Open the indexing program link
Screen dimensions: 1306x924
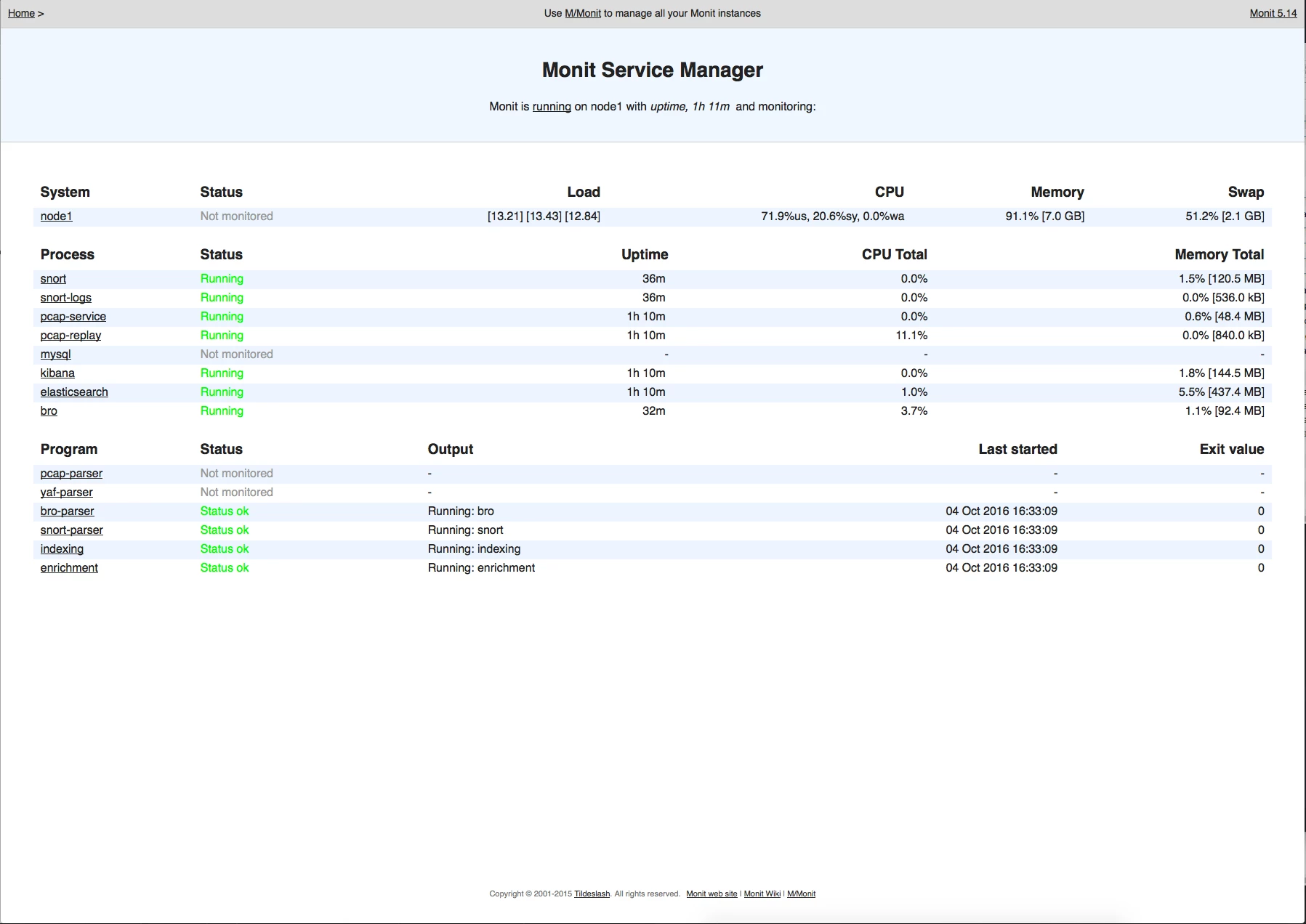[x=62, y=548]
